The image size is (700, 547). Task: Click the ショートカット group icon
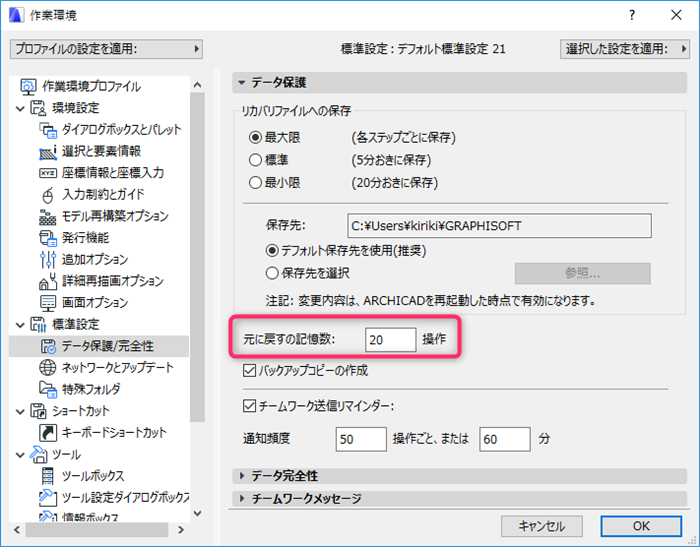point(38,411)
